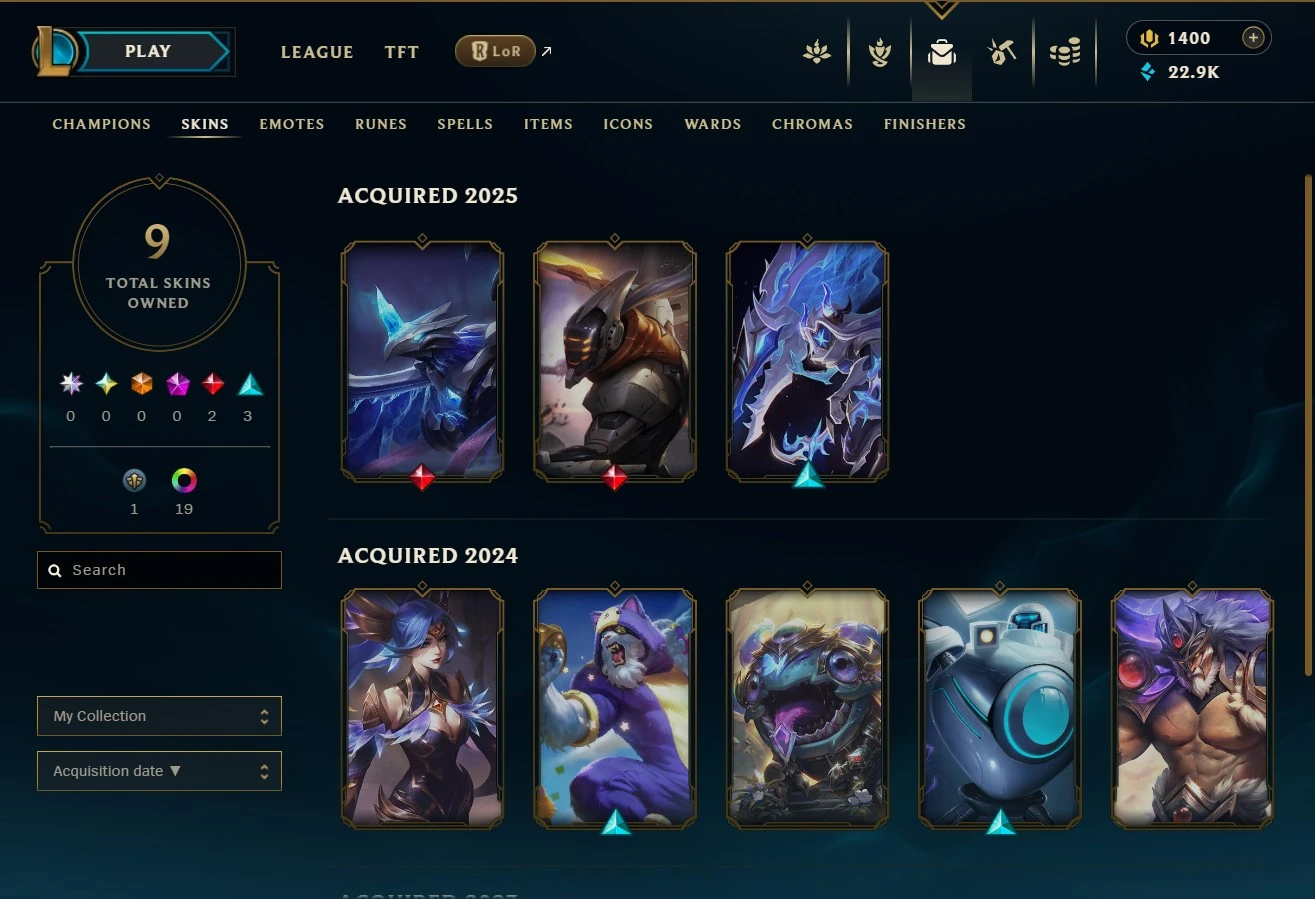Click the rainbow chroma ring icon
1315x899 pixels.
(184, 481)
